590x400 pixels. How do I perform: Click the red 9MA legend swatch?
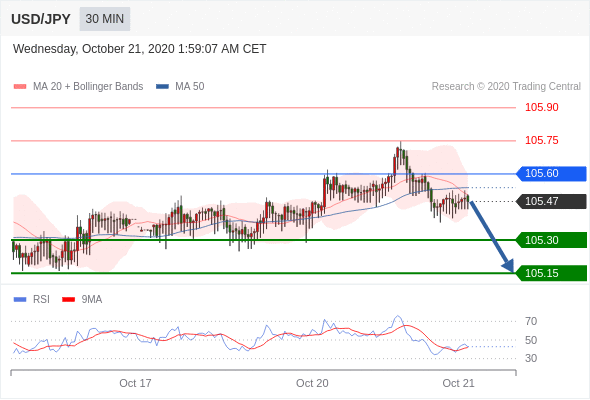point(68,300)
